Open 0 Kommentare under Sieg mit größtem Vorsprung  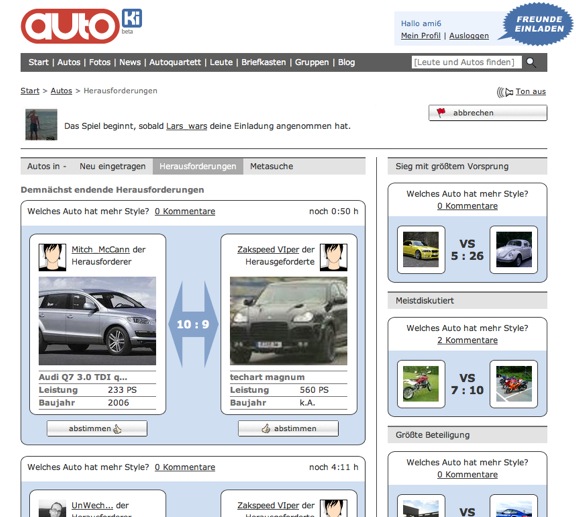coord(467,206)
